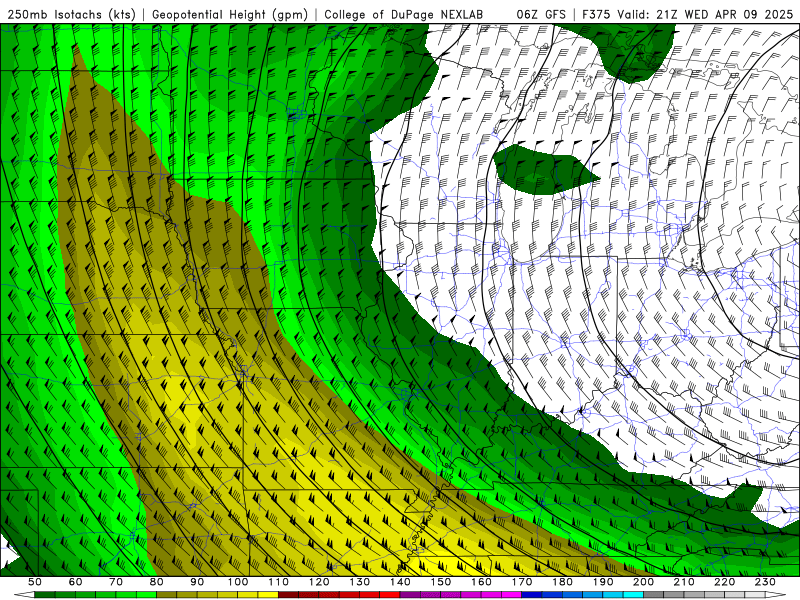
Task: Click the 80 knot legend label
Action: (x=157, y=582)
